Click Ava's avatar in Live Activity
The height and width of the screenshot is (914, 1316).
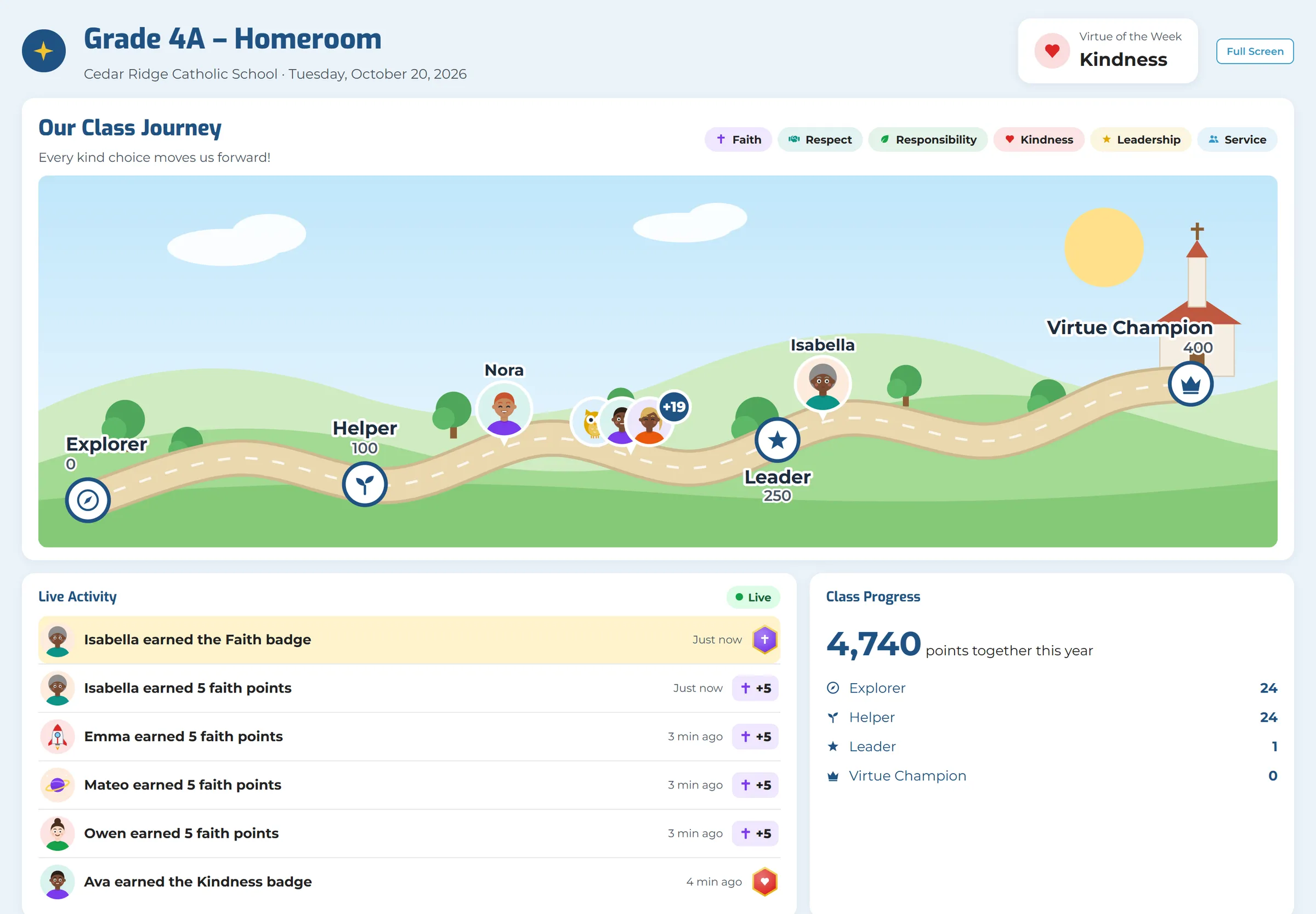tap(57, 882)
